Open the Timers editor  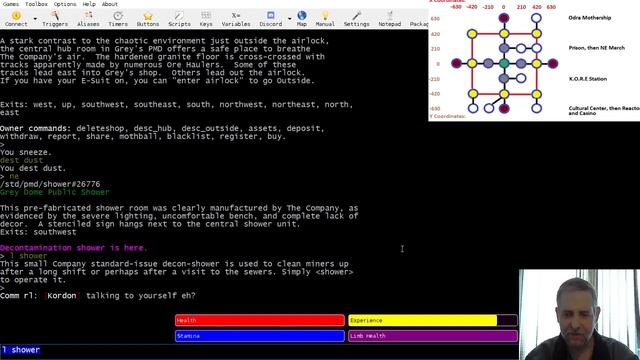click(x=118, y=19)
